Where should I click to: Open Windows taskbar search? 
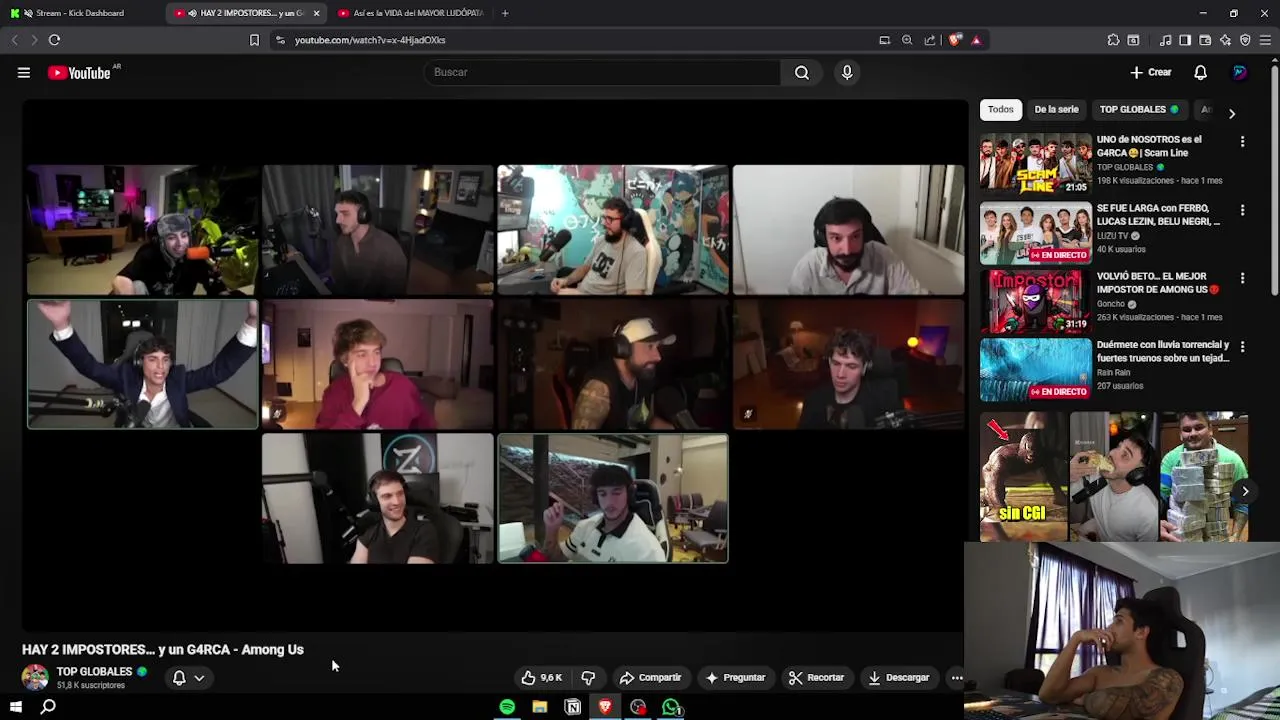click(48, 707)
